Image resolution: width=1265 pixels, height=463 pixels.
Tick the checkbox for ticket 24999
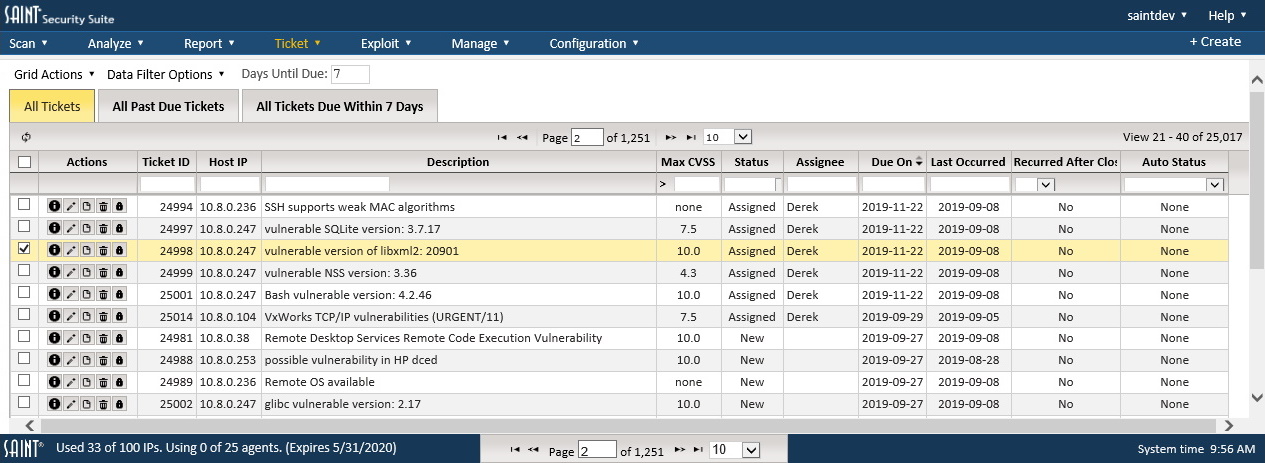(x=24, y=270)
